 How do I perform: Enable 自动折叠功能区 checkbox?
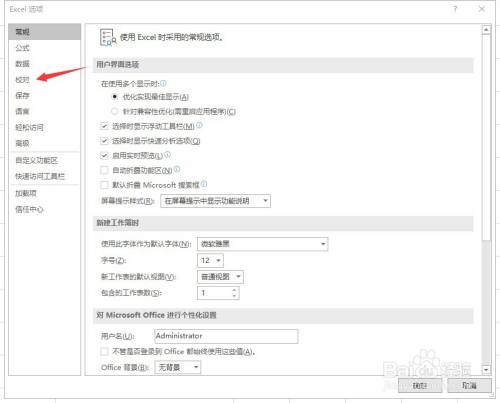coord(104,170)
